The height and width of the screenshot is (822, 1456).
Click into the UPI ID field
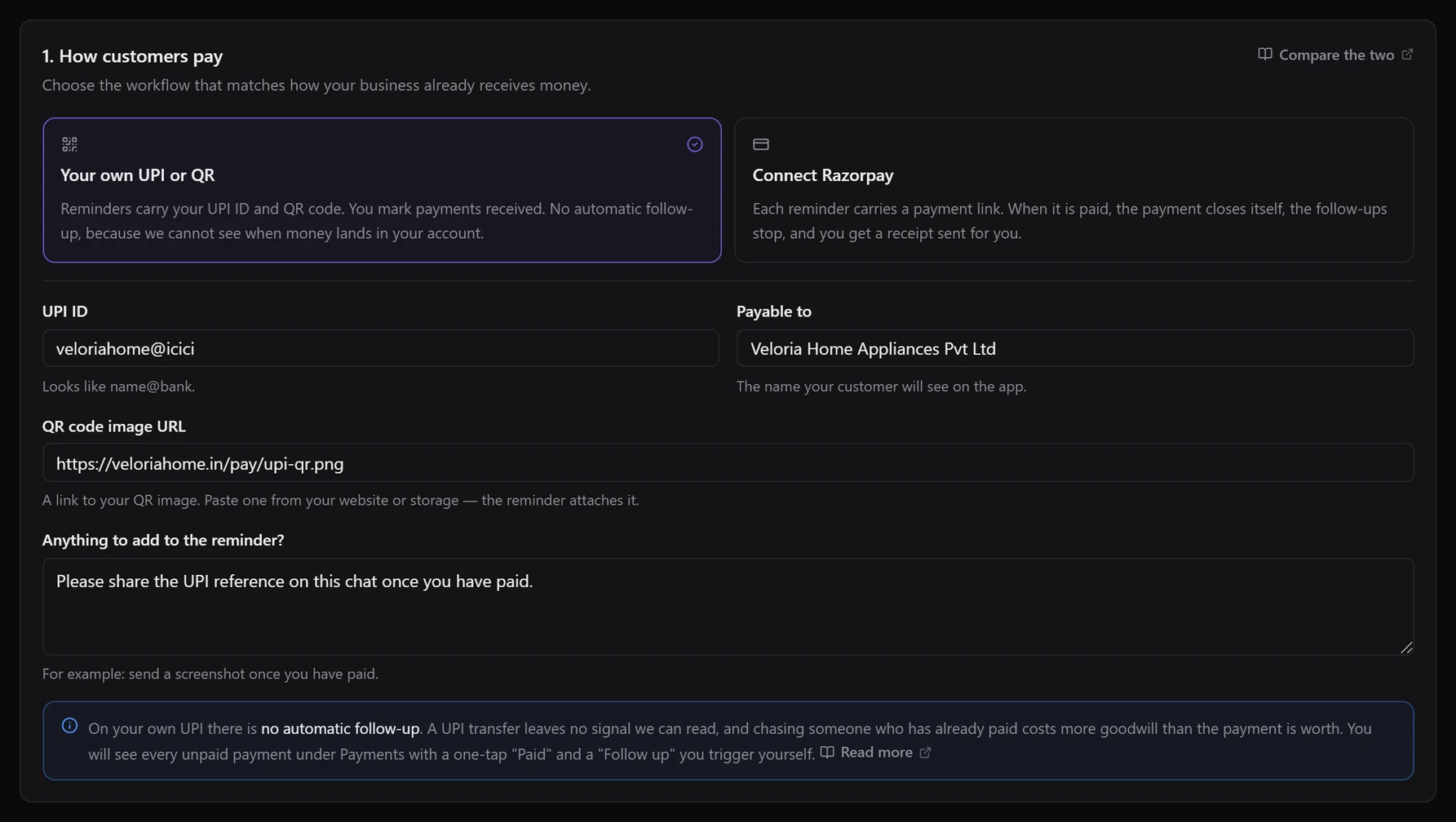coord(381,348)
